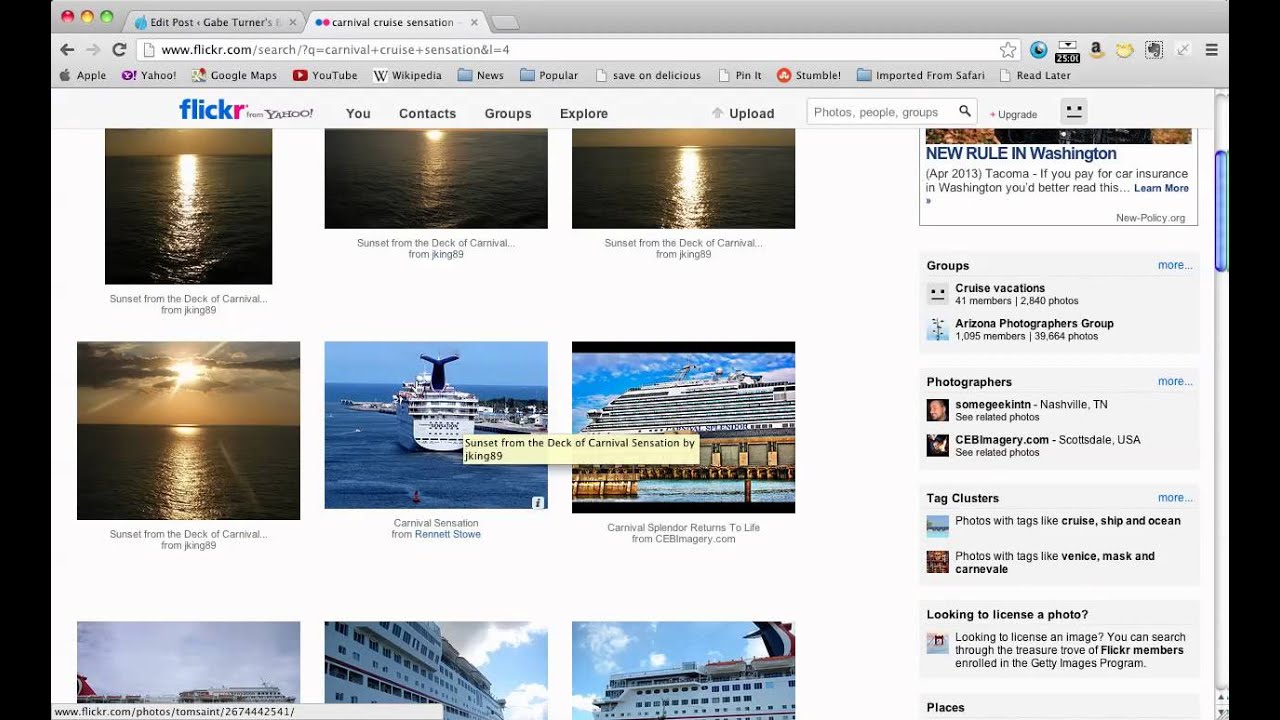Close the carnival cruise sensation tab
1280x720 pixels.
pyautogui.click(x=473, y=22)
